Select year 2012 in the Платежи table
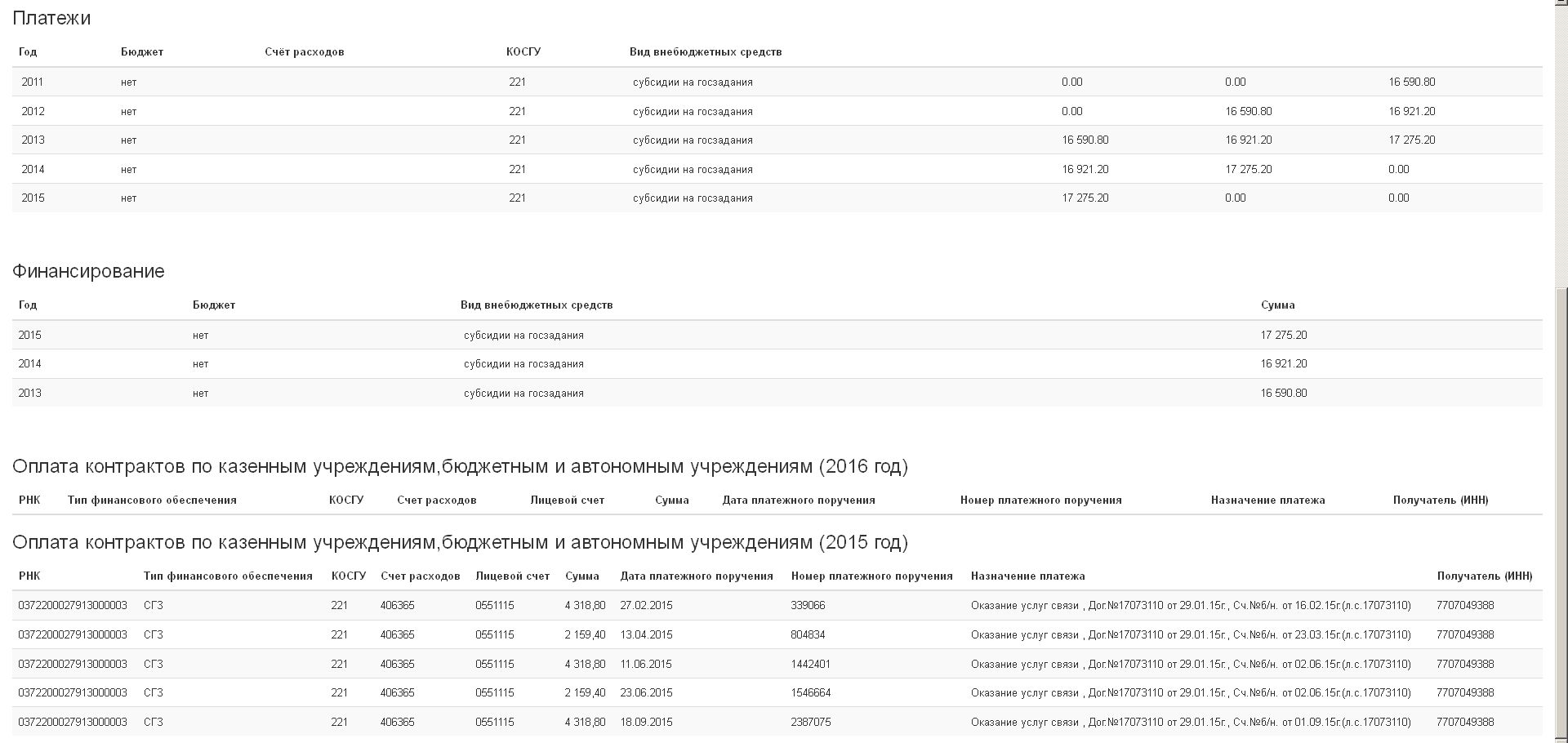Screen dimensions: 1568x743 (33, 111)
